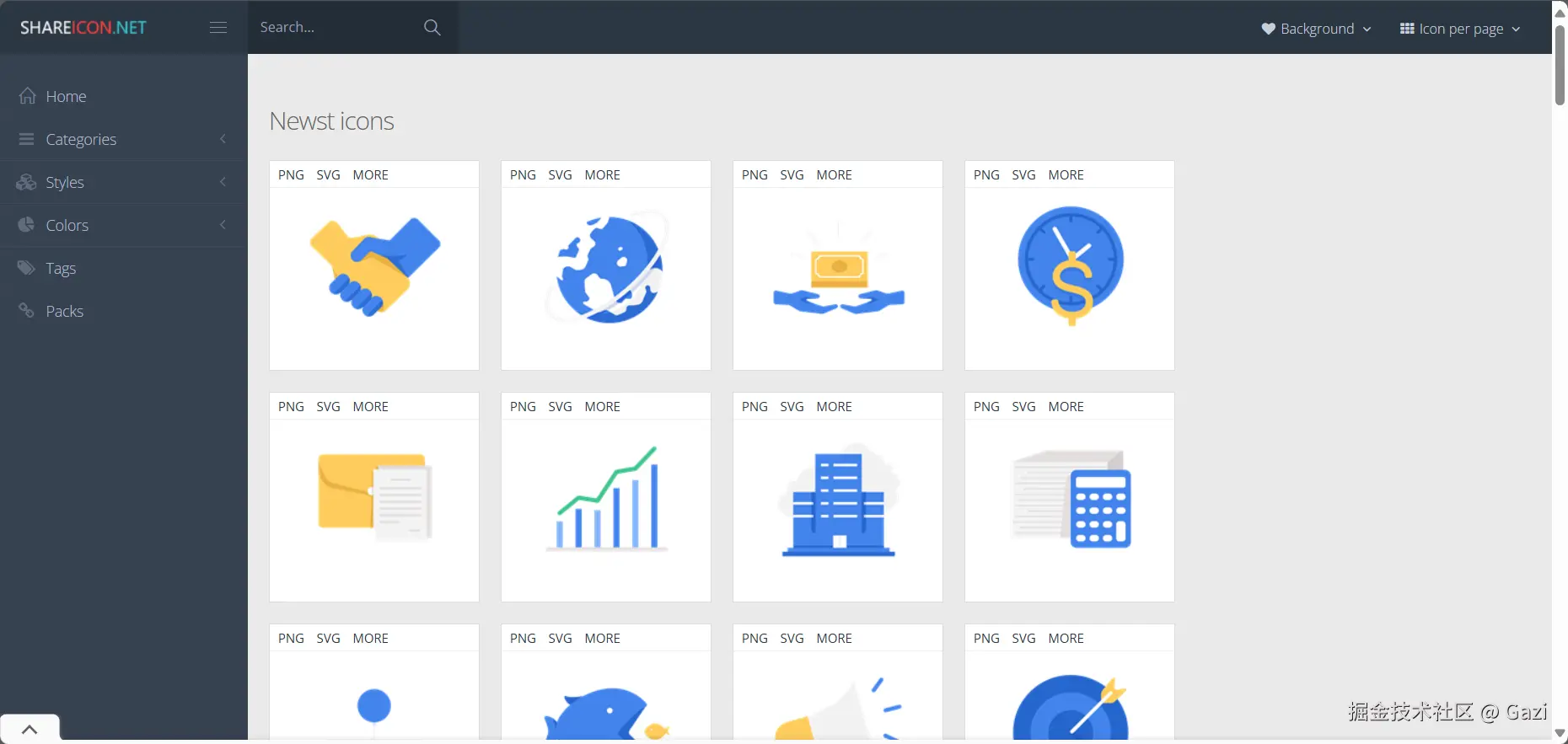The height and width of the screenshot is (744, 1568).
Task: Click MORE on the megaphone card
Action: click(x=834, y=638)
